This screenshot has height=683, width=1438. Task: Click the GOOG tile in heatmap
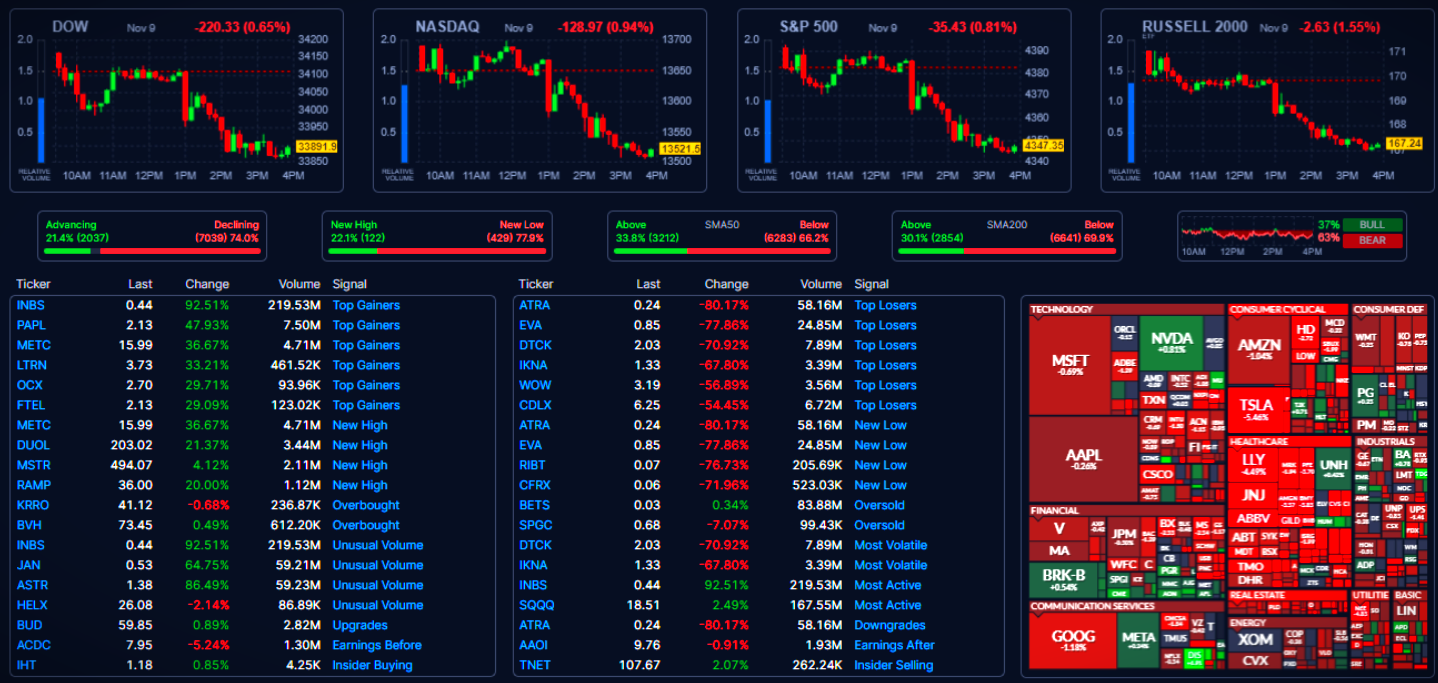coord(1073,640)
